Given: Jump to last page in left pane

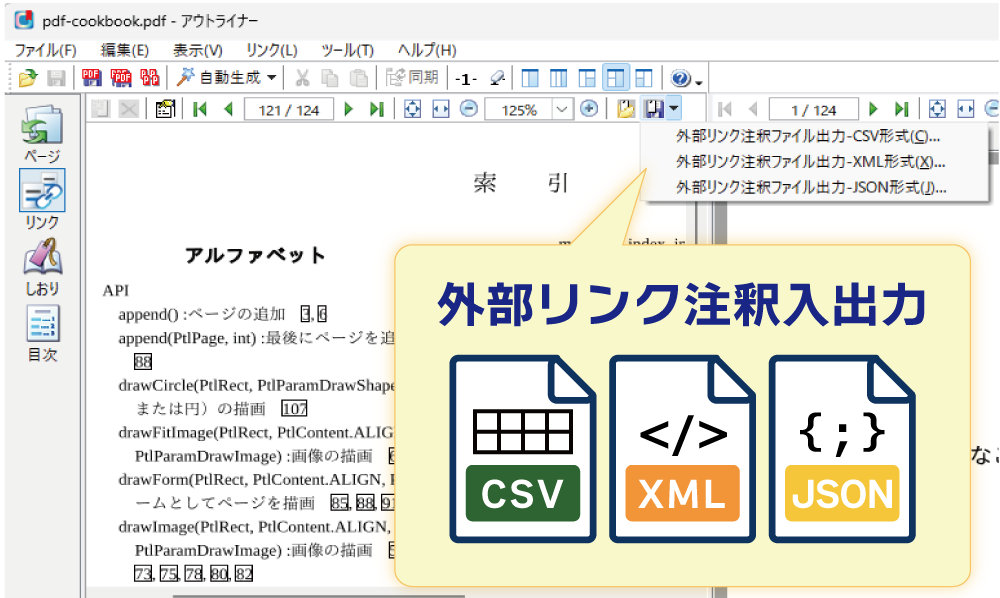Looking at the screenshot, I should point(377,109).
